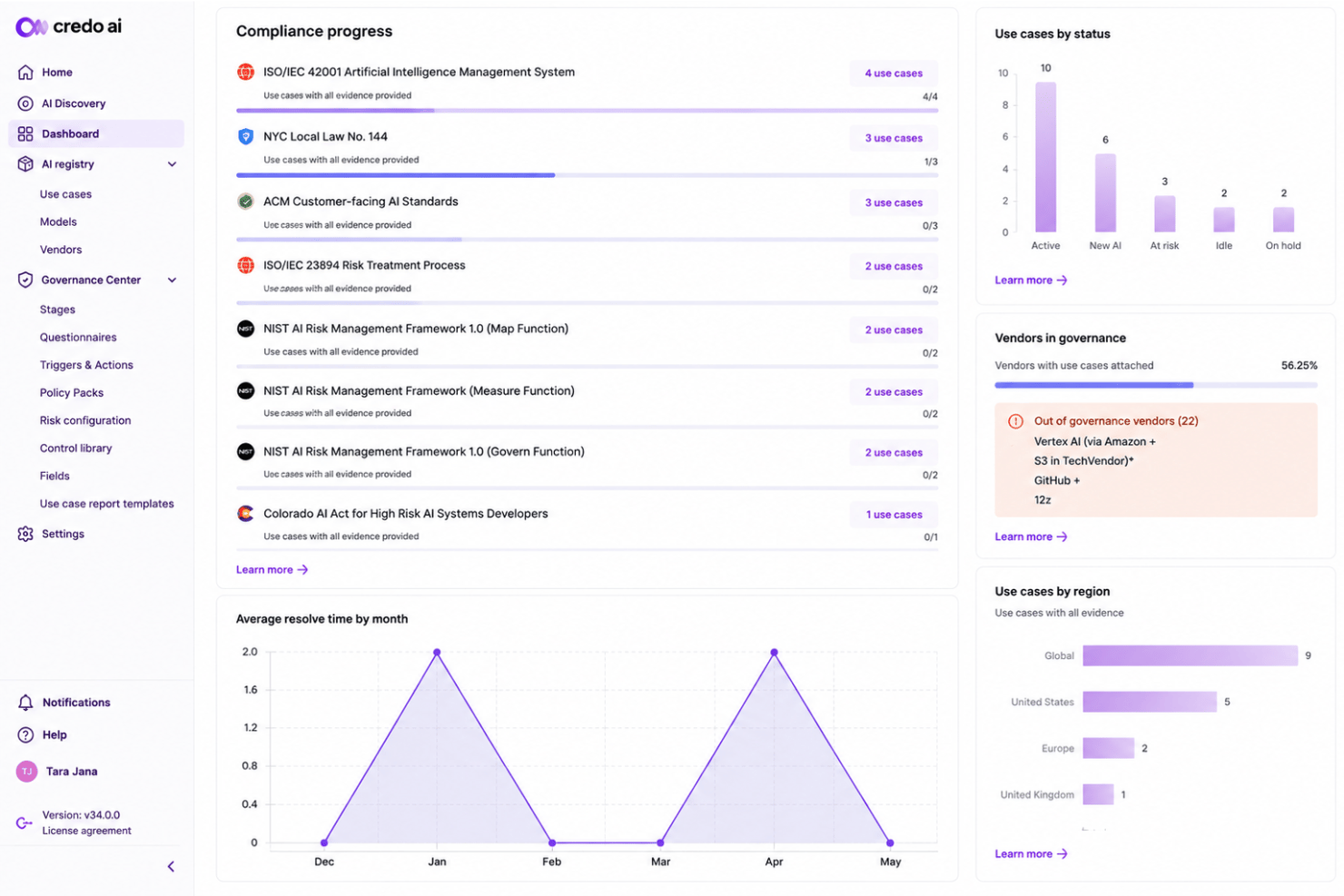Click the AI Discovery target icon
Viewport: 1344px width, 896px height.
point(25,103)
